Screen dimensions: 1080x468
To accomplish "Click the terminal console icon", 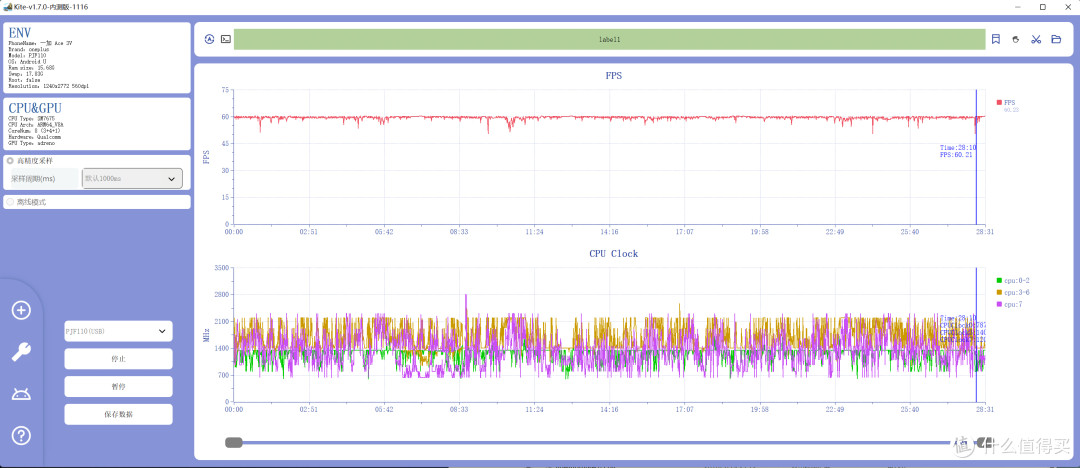I will click(x=226, y=39).
